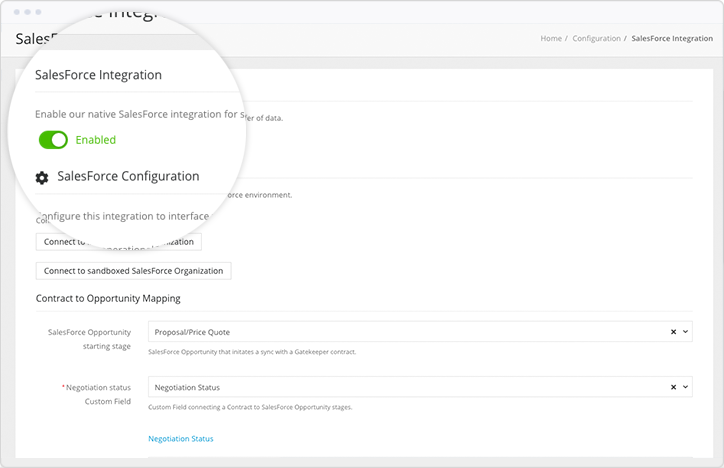
Task: Click the Negotiation status Custom Field label
Action: [x=96, y=395]
